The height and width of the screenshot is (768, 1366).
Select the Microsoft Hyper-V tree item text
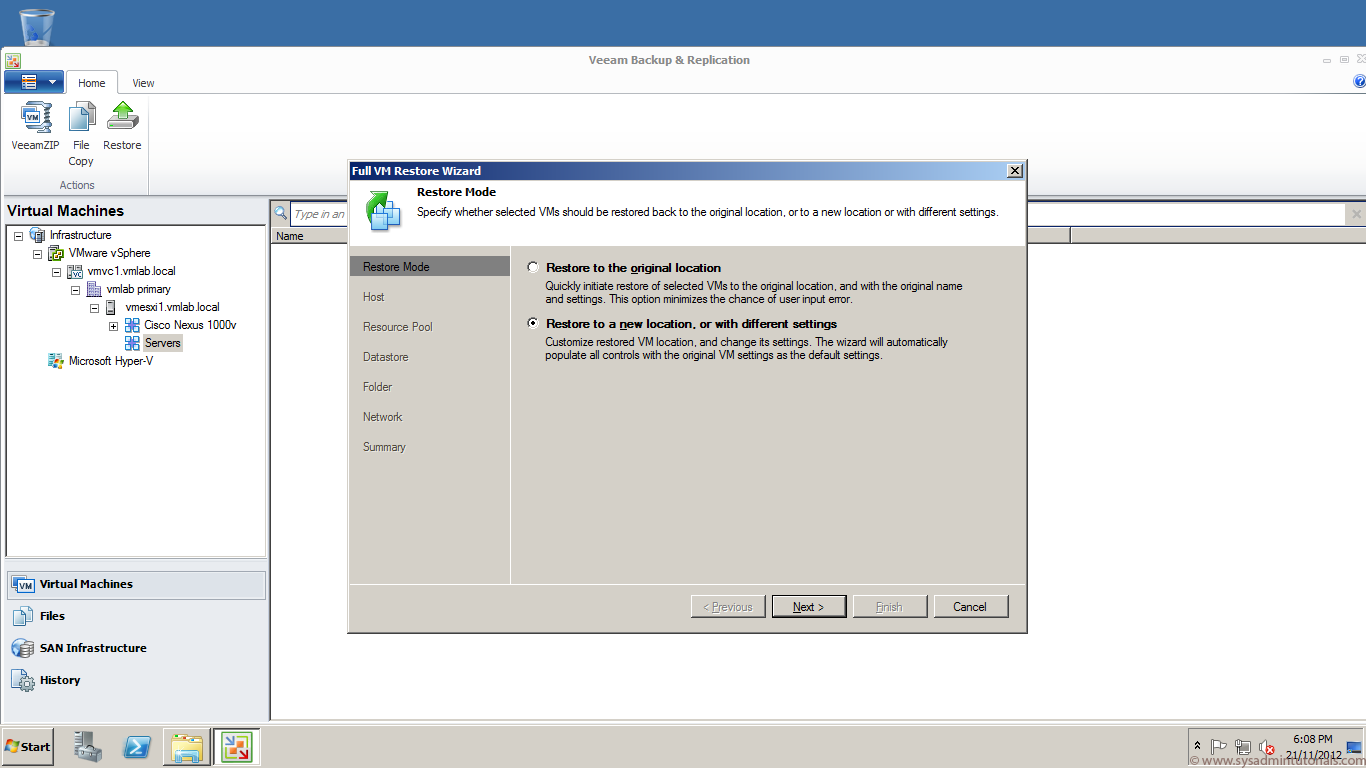[x=111, y=361]
